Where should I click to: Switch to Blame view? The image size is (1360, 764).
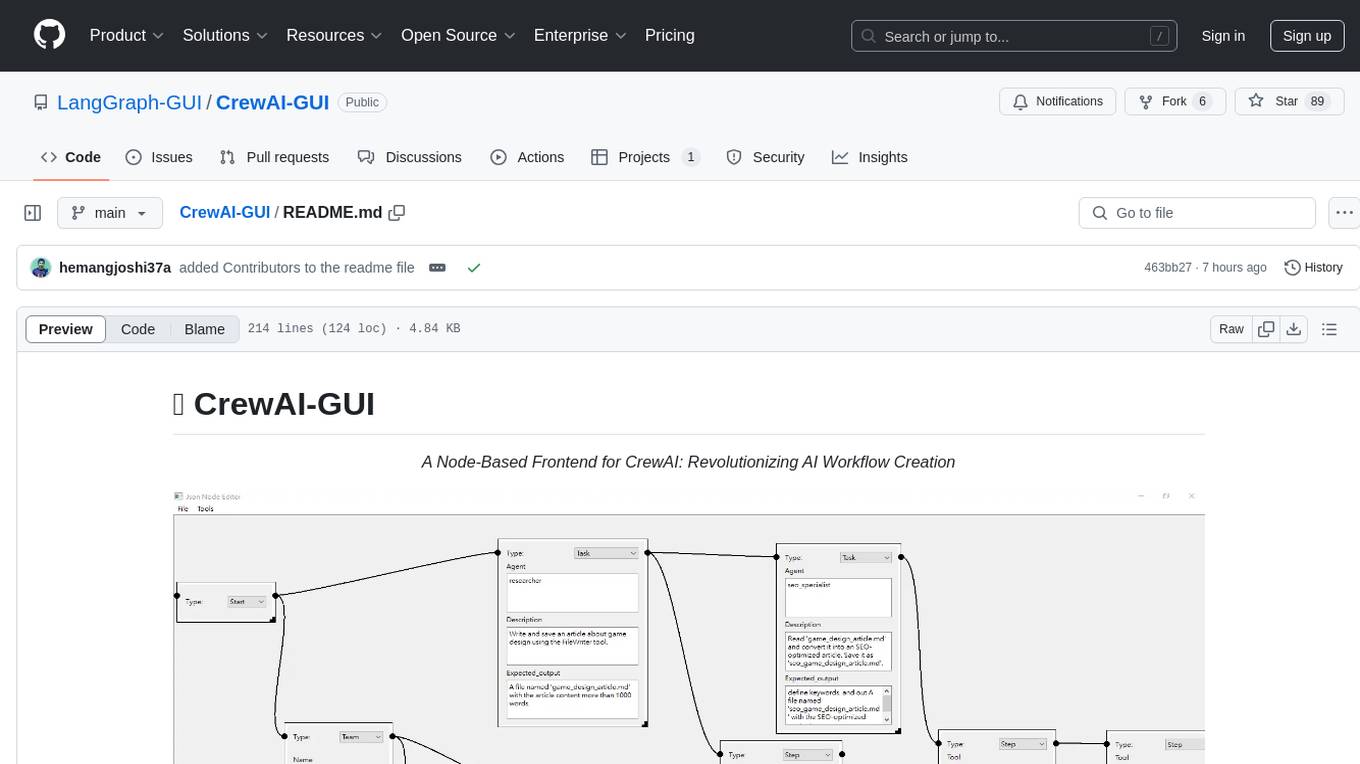(x=204, y=329)
